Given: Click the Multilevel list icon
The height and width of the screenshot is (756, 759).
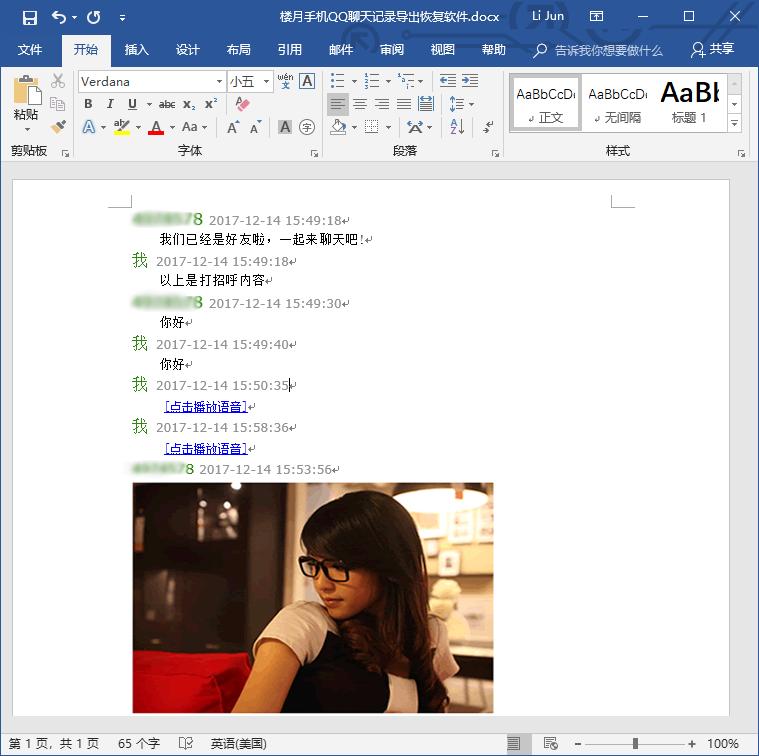Looking at the screenshot, I should point(406,80).
